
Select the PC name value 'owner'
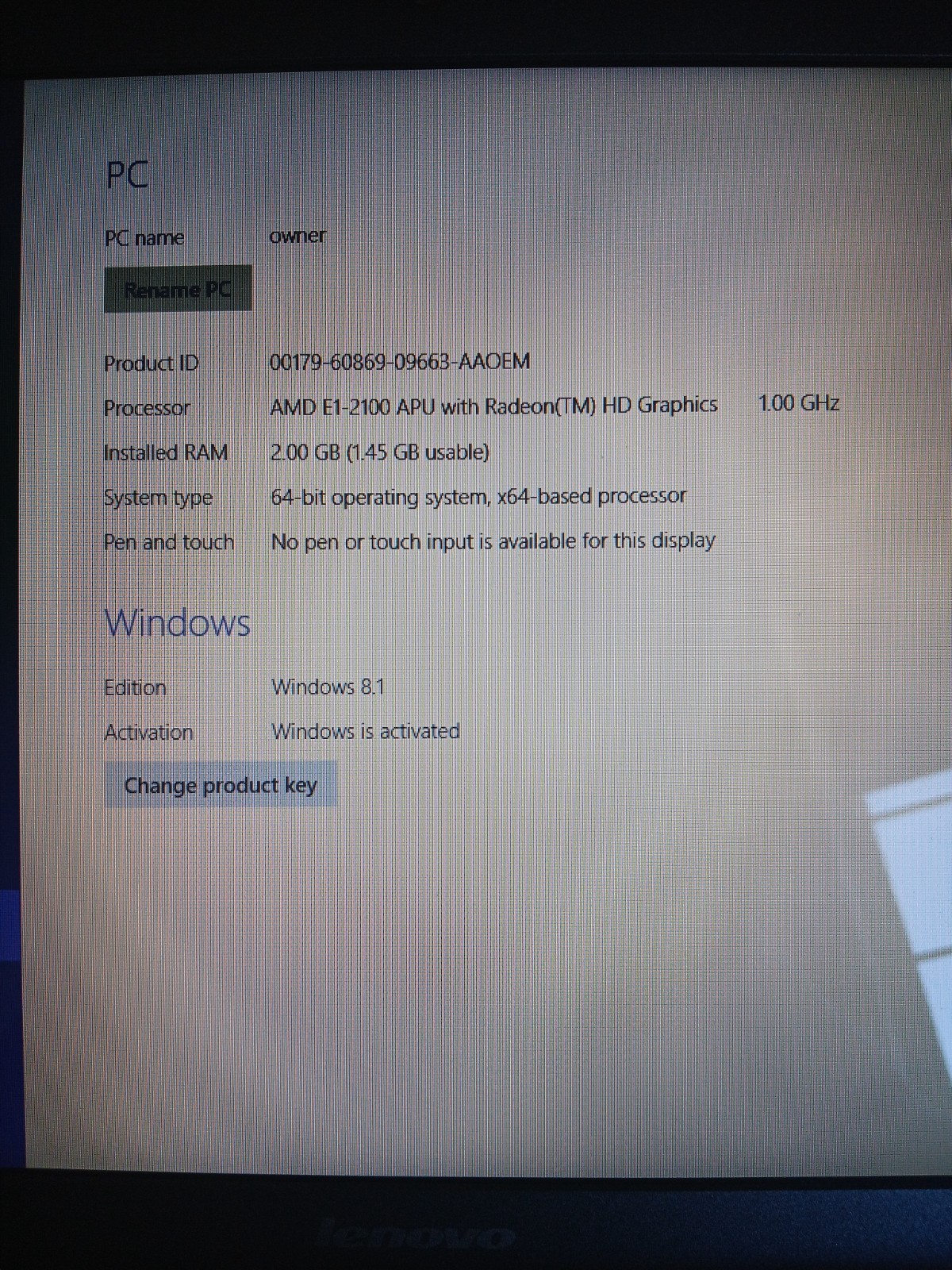[x=297, y=236]
